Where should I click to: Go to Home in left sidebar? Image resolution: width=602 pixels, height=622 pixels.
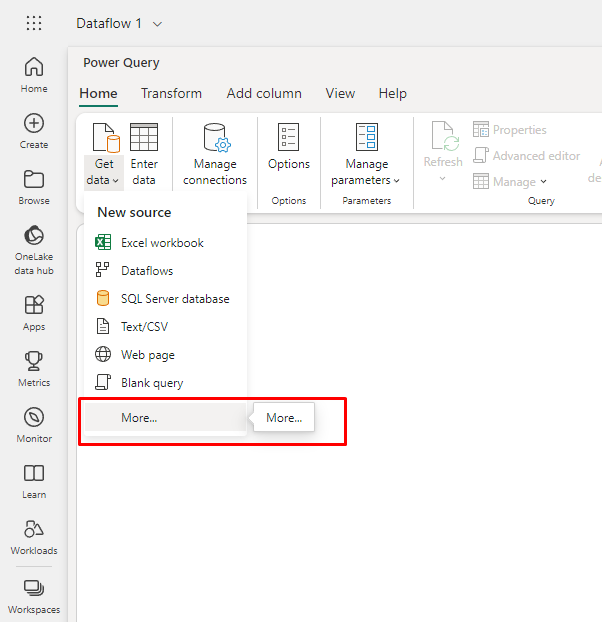point(34,75)
